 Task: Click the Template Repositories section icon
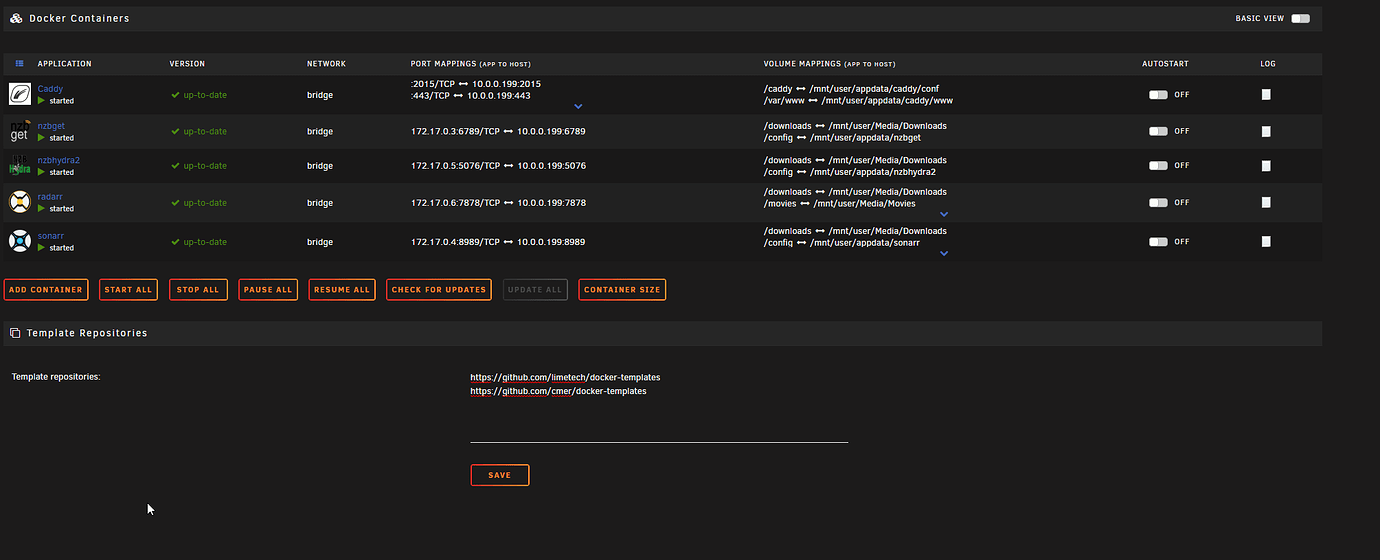click(x=15, y=333)
